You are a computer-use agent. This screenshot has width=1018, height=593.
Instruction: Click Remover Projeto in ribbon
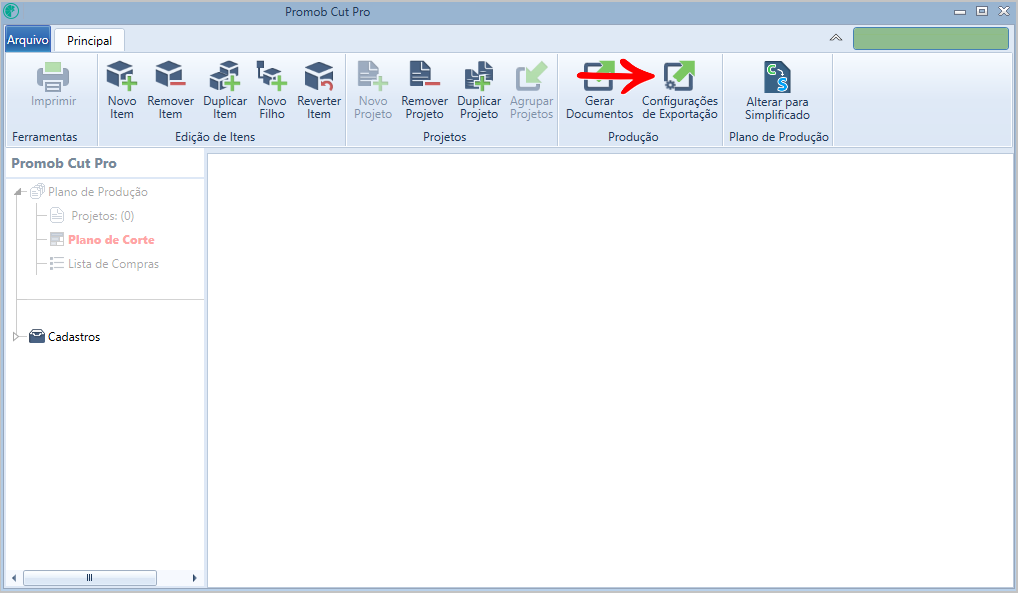point(425,90)
